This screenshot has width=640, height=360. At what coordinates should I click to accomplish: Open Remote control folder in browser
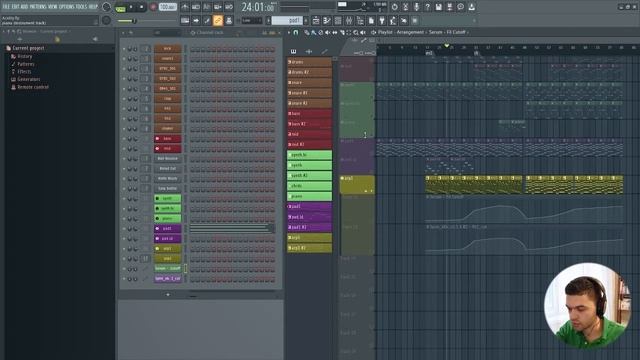[x=33, y=87]
